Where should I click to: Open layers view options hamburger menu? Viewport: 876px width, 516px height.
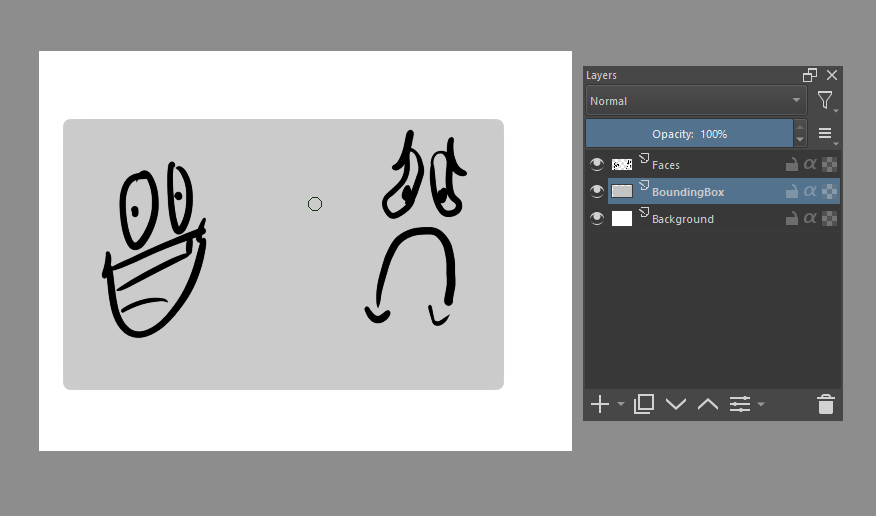[825, 133]
